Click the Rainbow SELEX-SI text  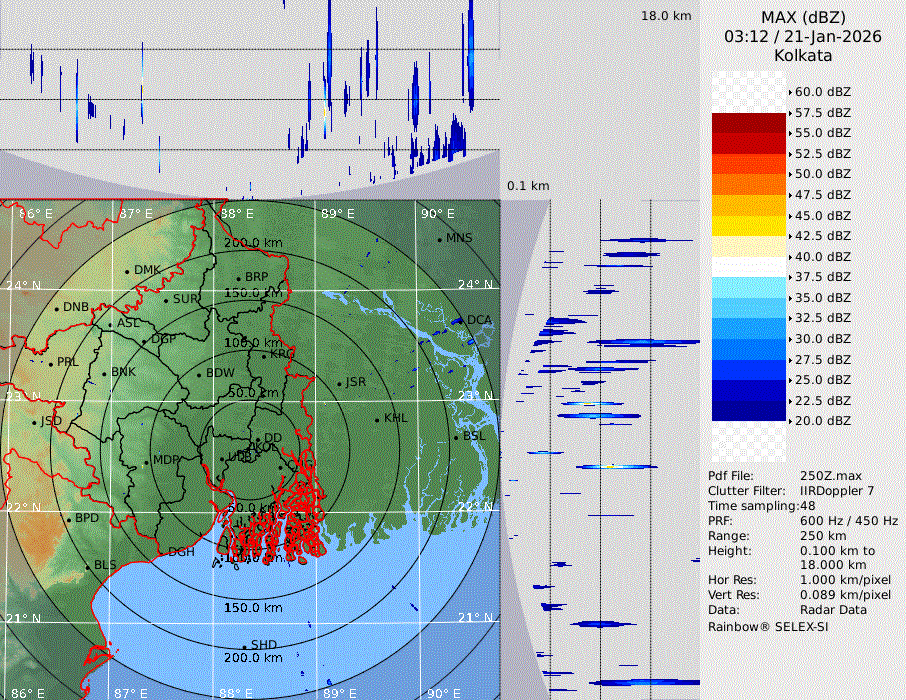pos(768,626)
